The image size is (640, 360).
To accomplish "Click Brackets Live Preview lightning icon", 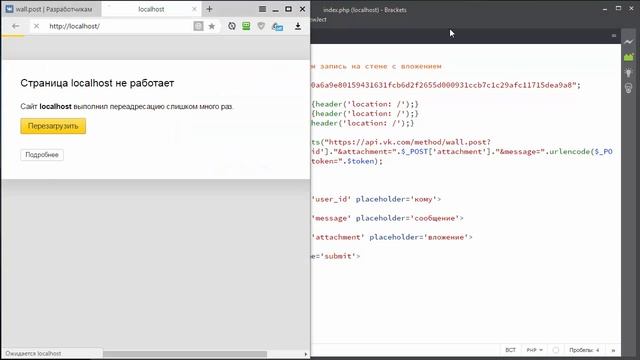I will (629, 42).
